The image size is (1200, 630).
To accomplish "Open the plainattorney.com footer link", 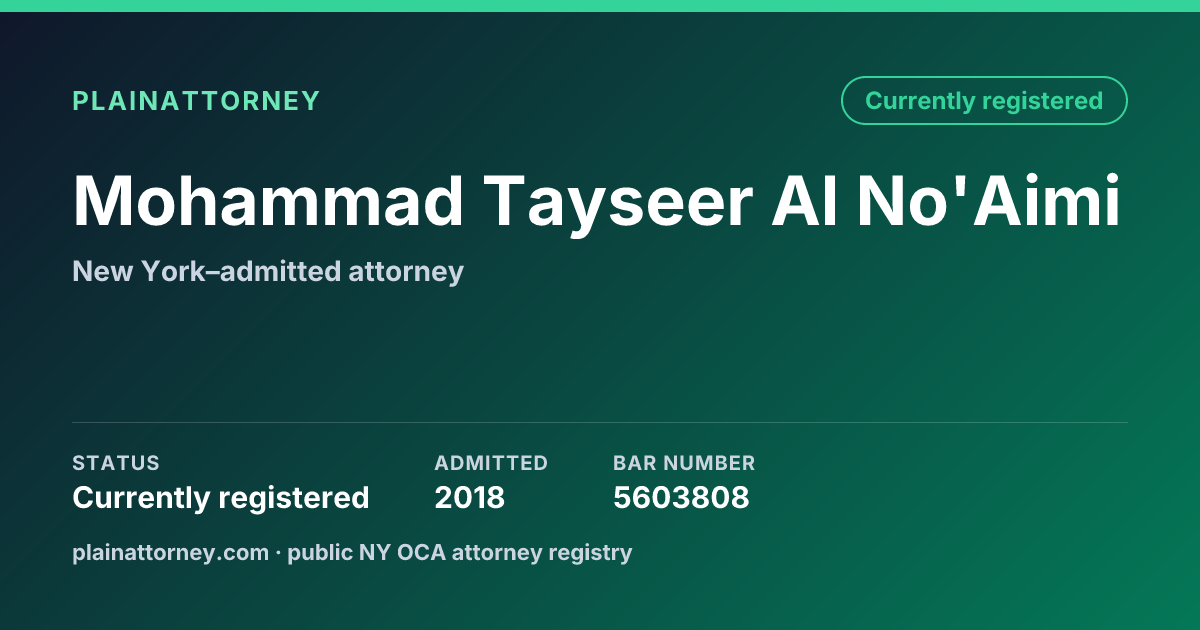I will point(170,552).
